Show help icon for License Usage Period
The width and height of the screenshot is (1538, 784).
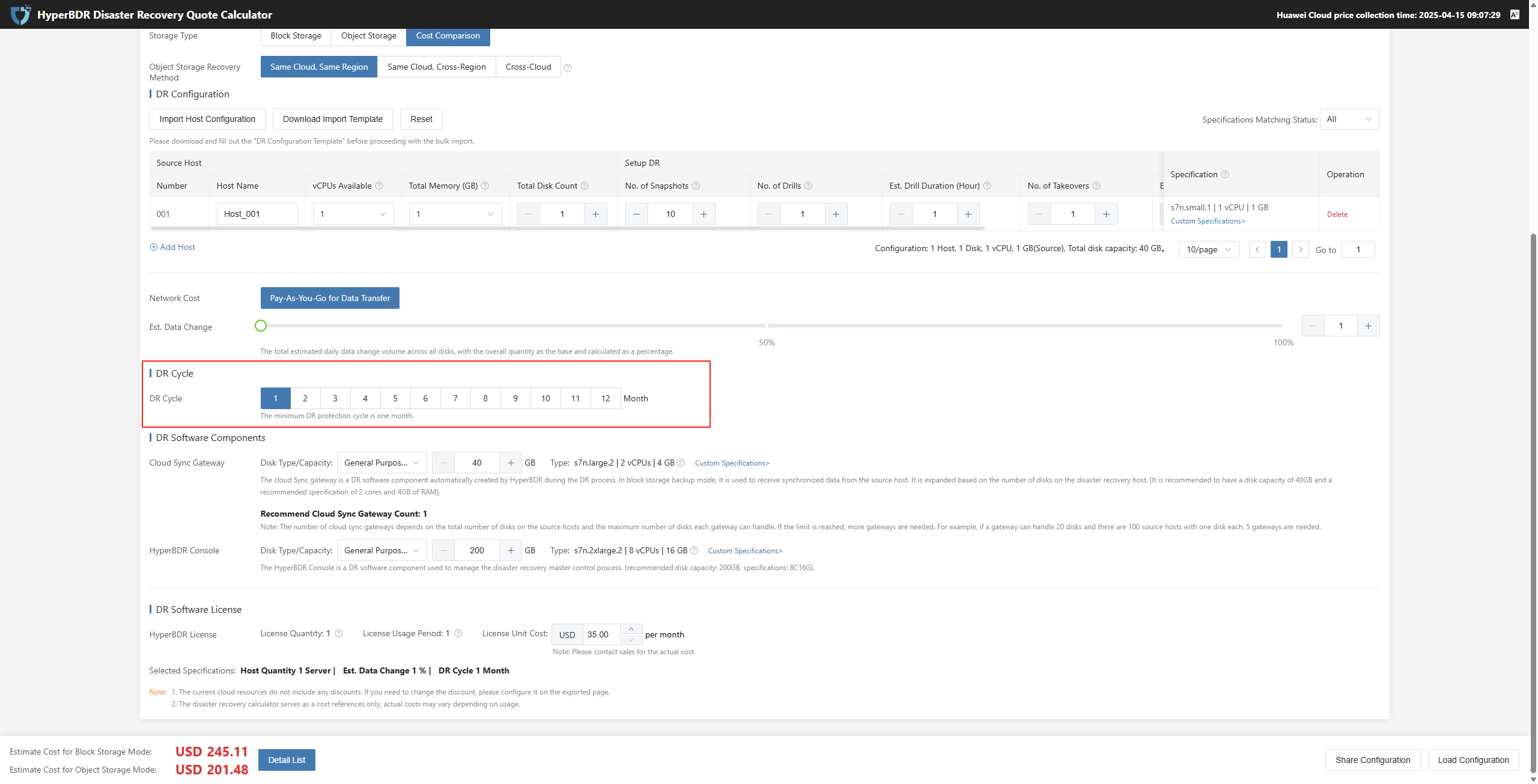458,634
